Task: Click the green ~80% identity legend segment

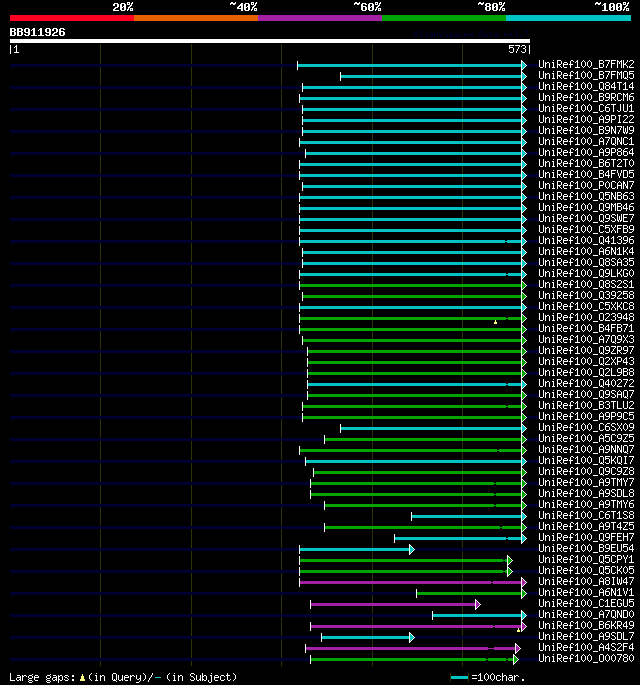Action: click(444, 18)
